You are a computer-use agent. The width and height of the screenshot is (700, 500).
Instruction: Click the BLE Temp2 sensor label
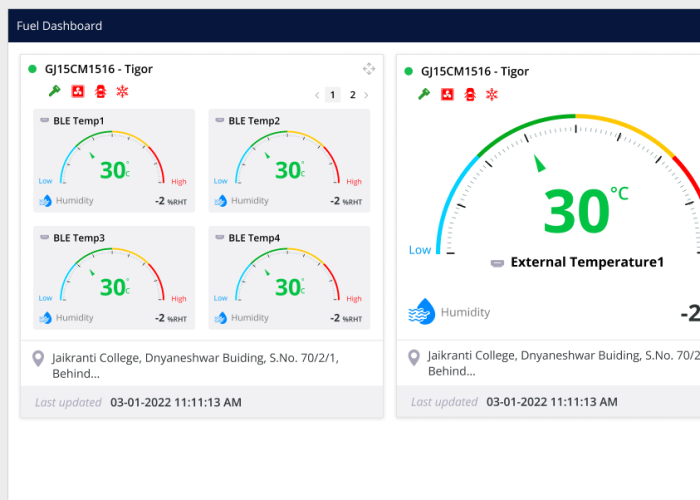pyautogui.click(x=254, y=121)
